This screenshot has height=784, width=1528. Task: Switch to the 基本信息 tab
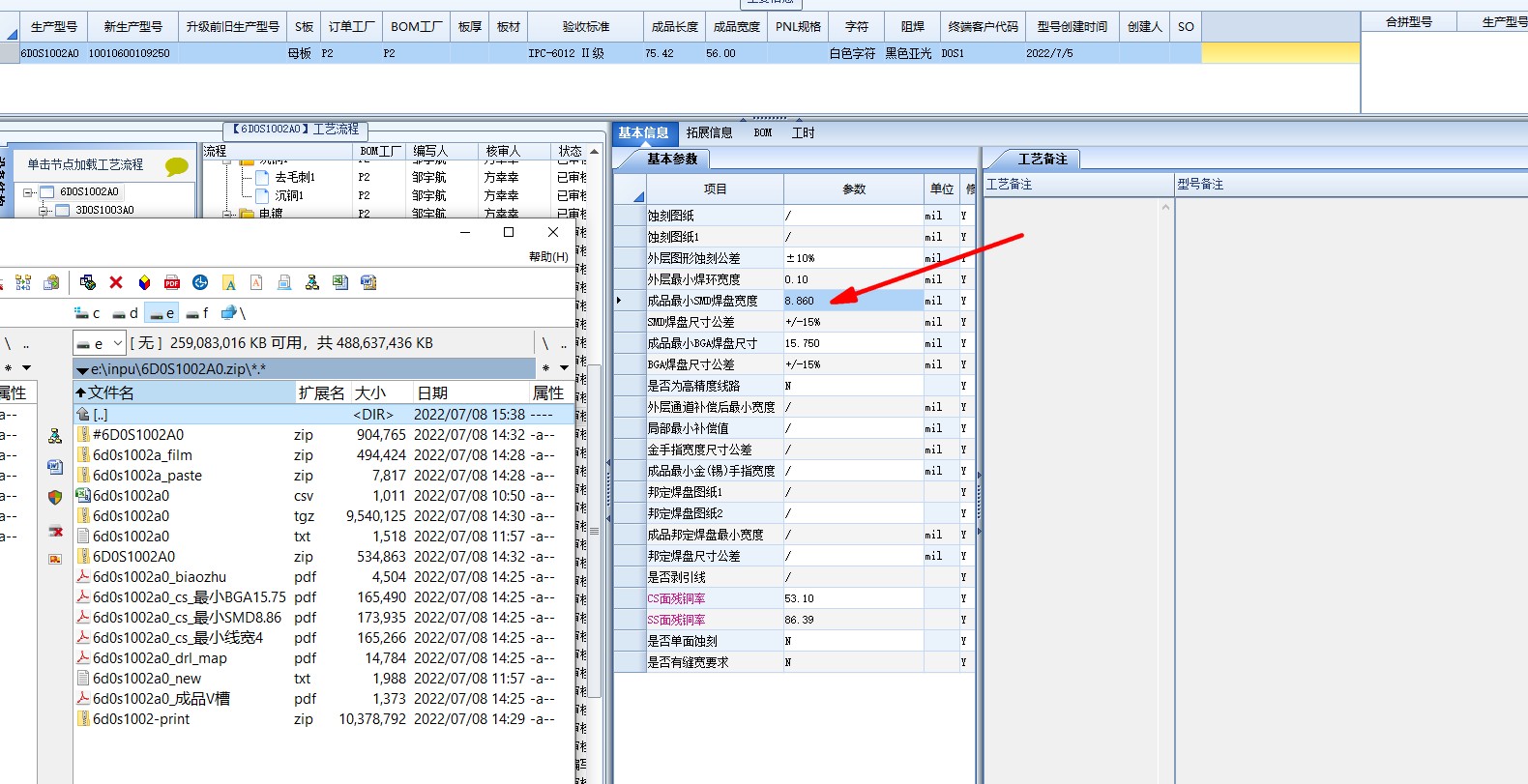click(x=643, y=133)
